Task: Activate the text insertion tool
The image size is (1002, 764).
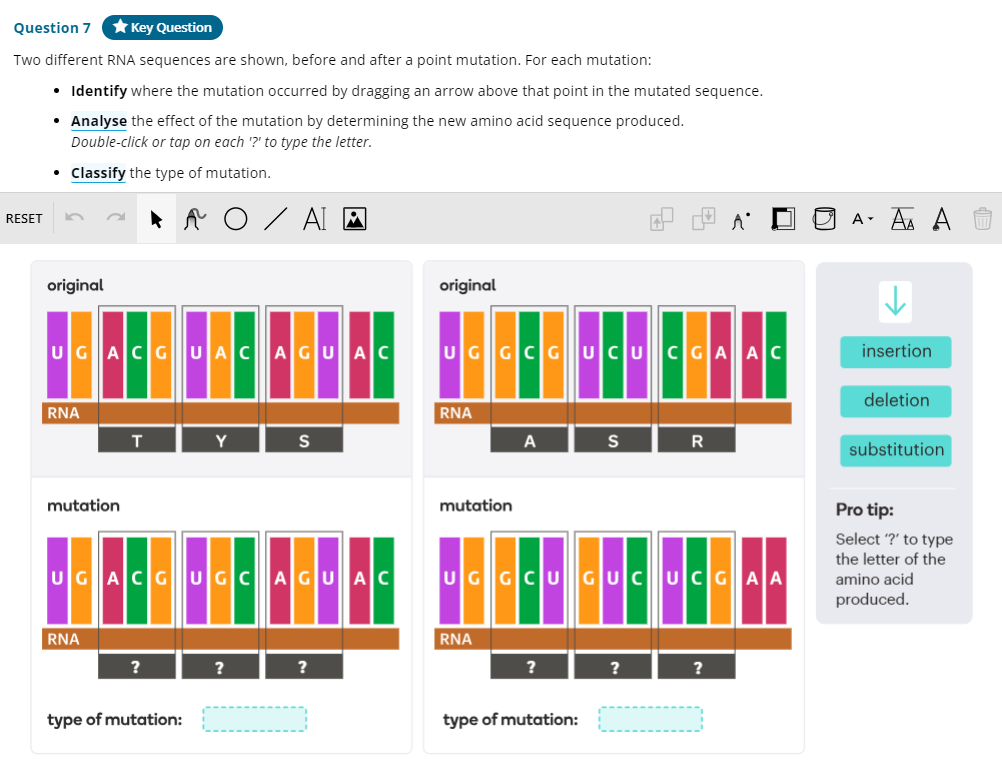Action: coord(314,218)
